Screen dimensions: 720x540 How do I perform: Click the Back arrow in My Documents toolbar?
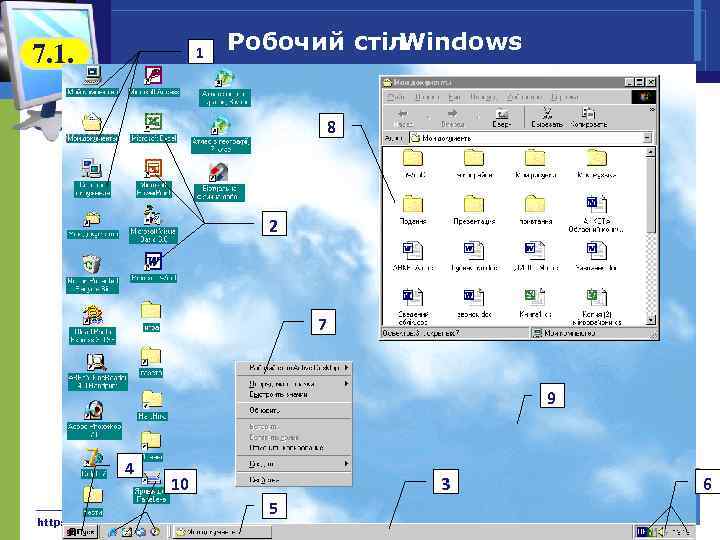pos(403,118)
